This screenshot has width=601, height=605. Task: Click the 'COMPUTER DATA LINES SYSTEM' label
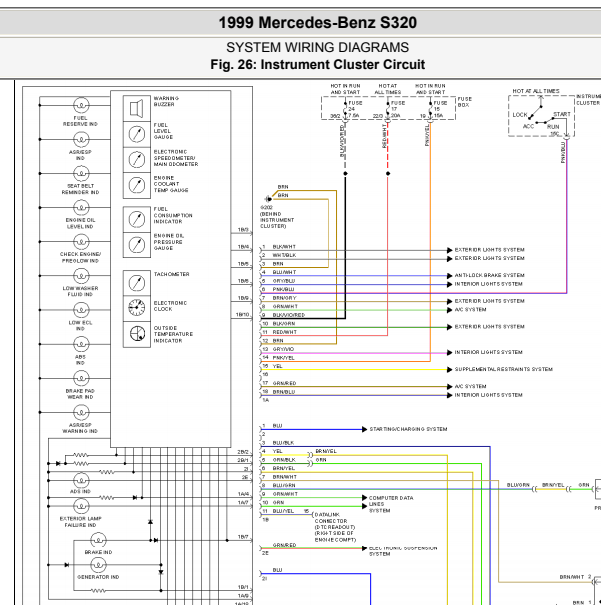click(391, 504)
